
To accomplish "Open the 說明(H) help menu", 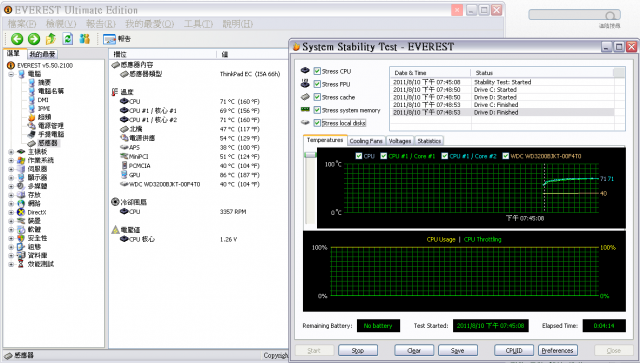I will (238, 24).
